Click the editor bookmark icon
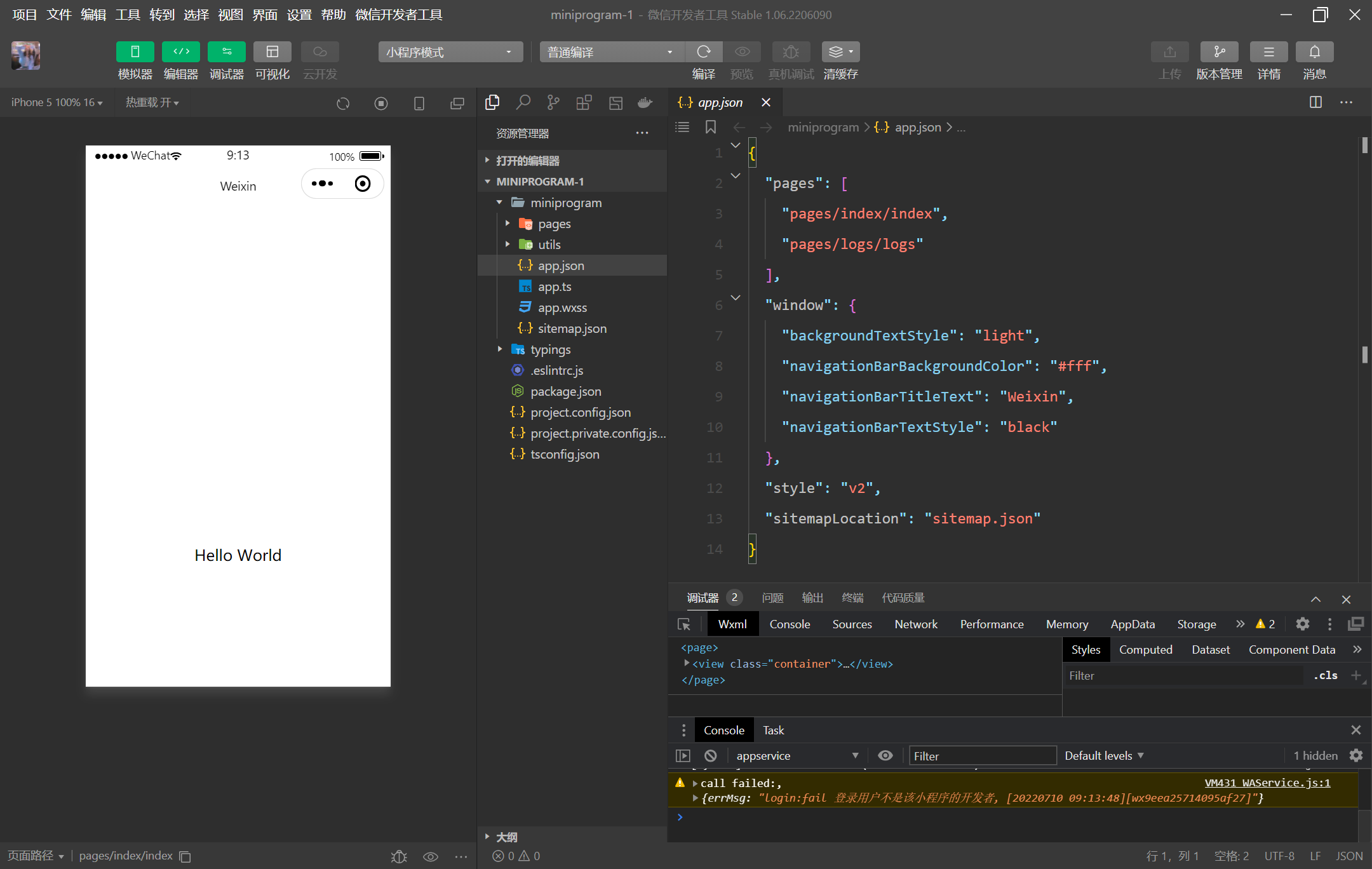 [x=711, y=127]
